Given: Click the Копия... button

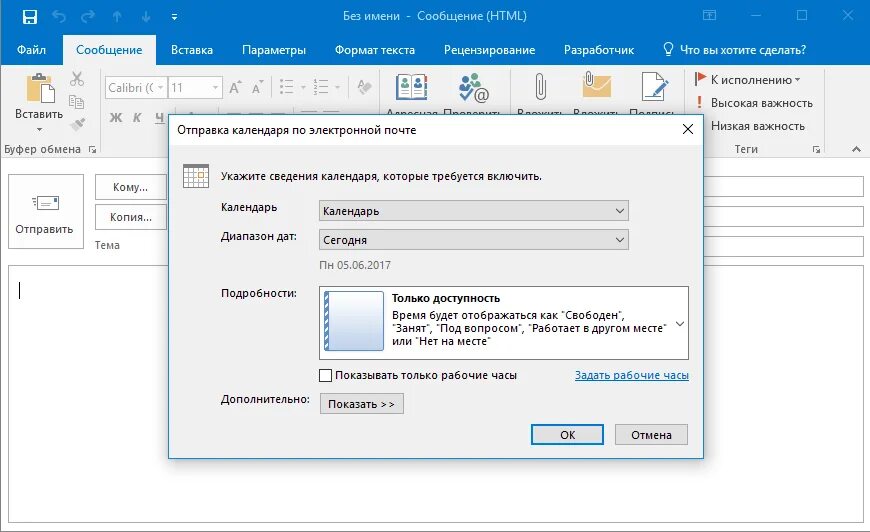Looking at the screenshot, I should pyautogui.click(x=131, y=217).
